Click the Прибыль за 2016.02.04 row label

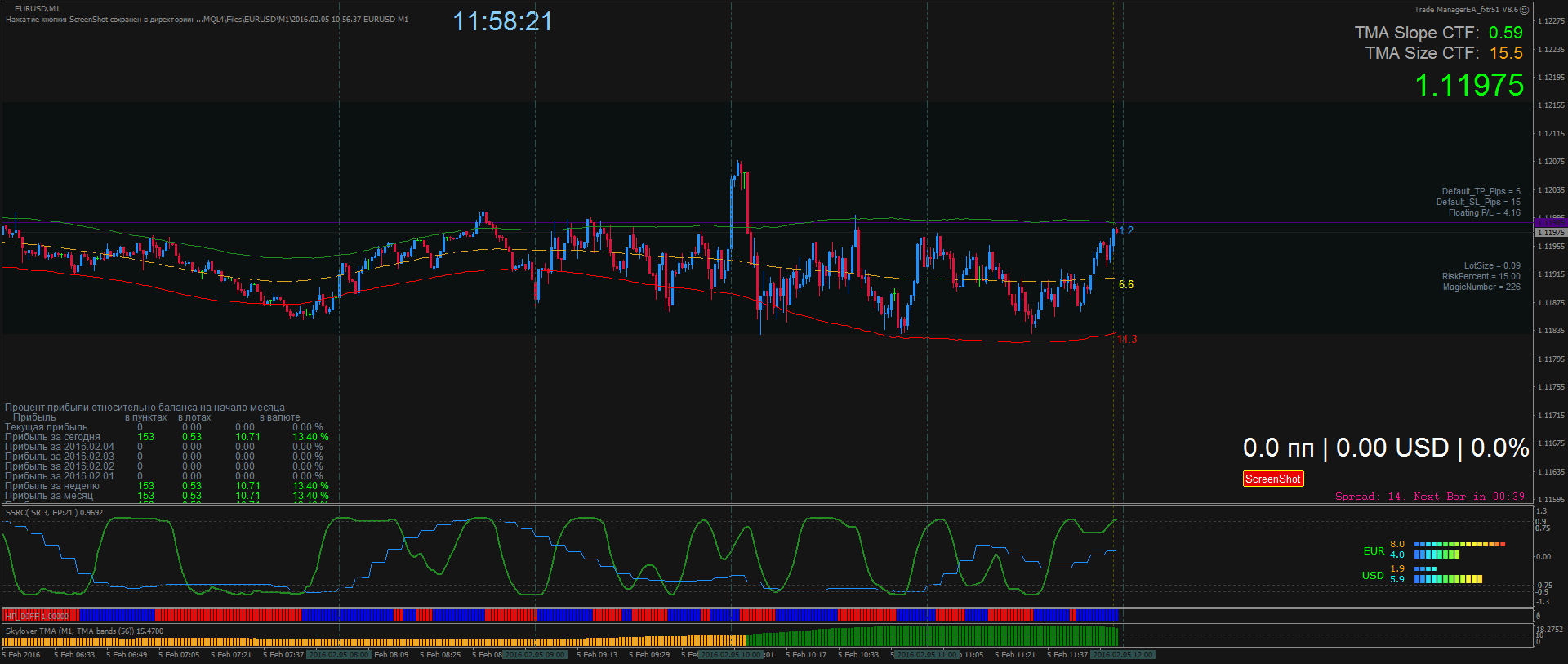(x=60, y=447)
